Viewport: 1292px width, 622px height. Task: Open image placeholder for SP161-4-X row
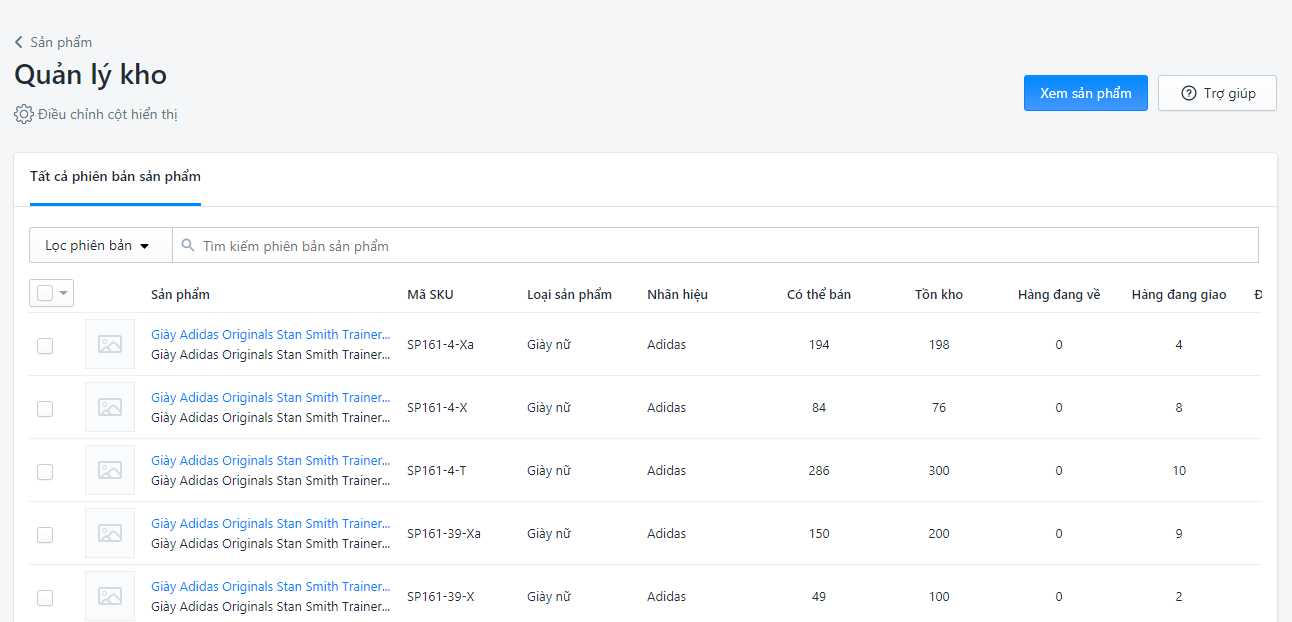pyautogui.click(x=110, y=407)
